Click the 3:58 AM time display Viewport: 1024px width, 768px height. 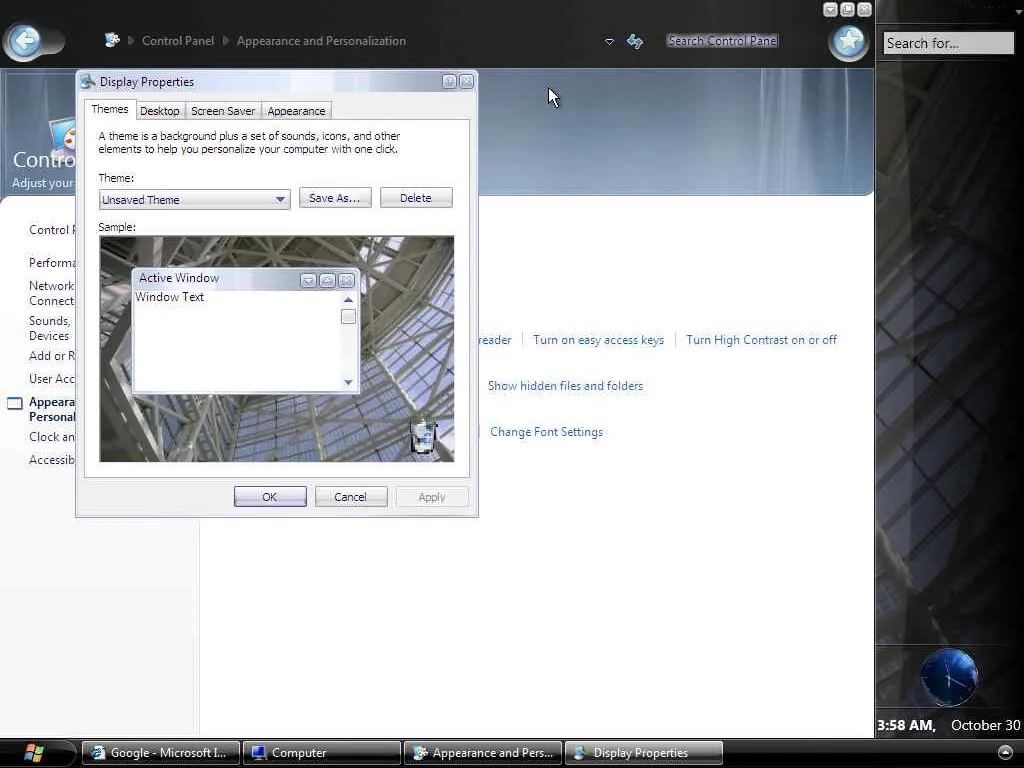[906, 725]
